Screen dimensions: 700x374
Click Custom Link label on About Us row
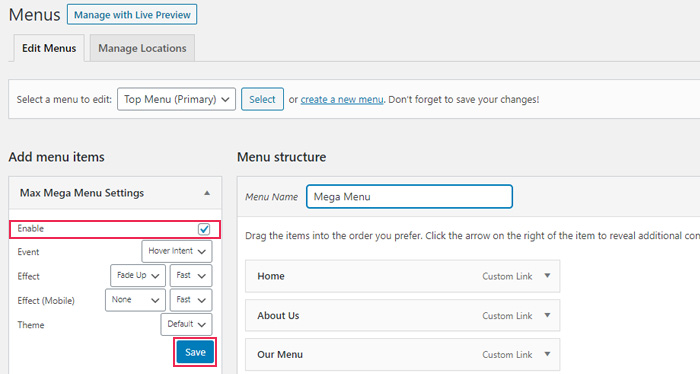tap(507, 316)
